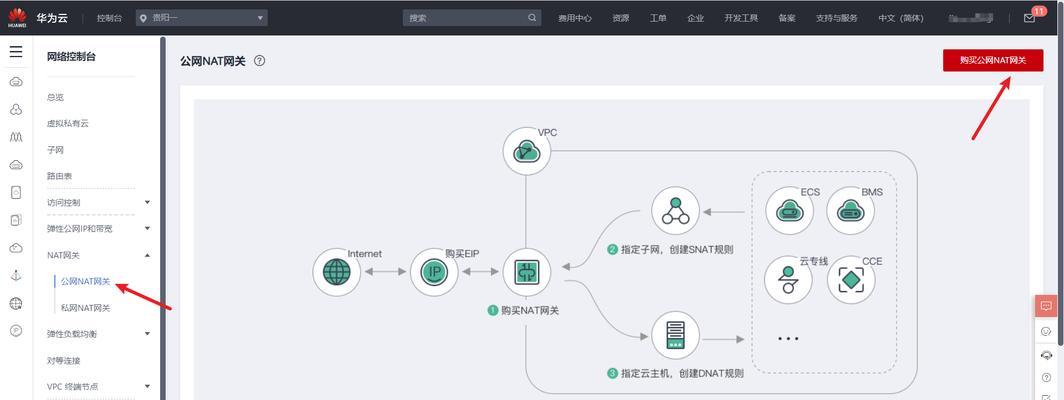Click the sidebar vertical scrollbar

pyautogui.click(x=163, y=217)
